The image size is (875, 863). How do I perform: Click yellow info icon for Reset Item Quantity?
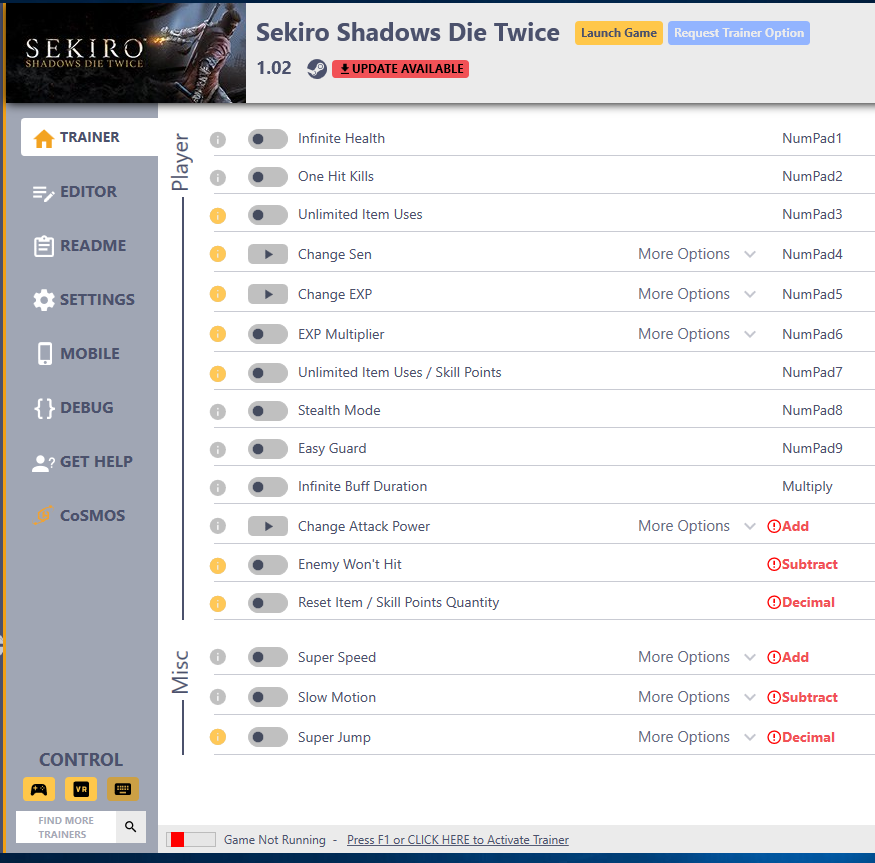pyautogui.click(x=218, y=604)
